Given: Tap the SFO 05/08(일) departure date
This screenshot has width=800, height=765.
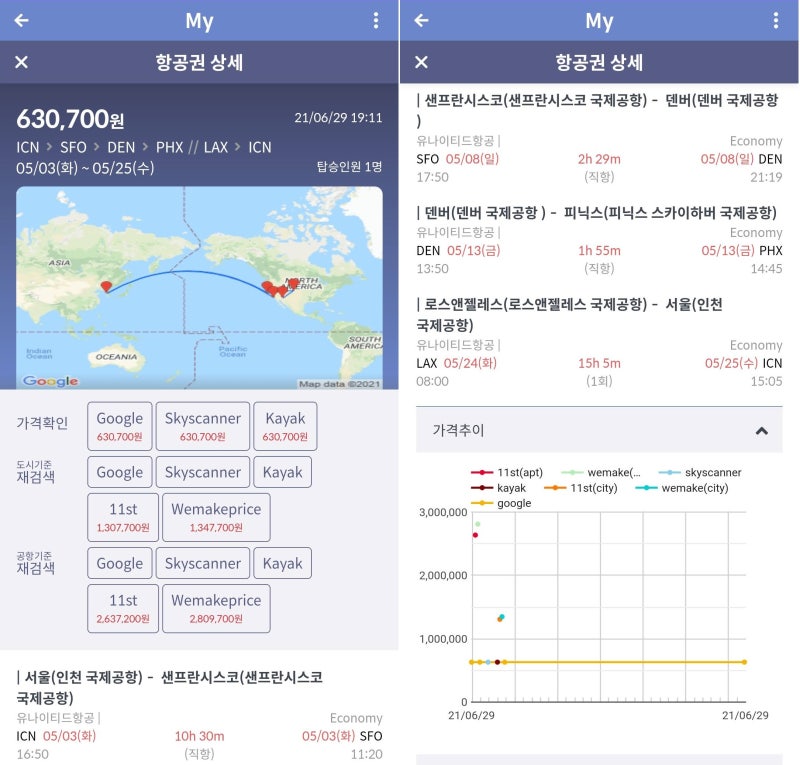Looking at the screenshot, I should (458, 159).
